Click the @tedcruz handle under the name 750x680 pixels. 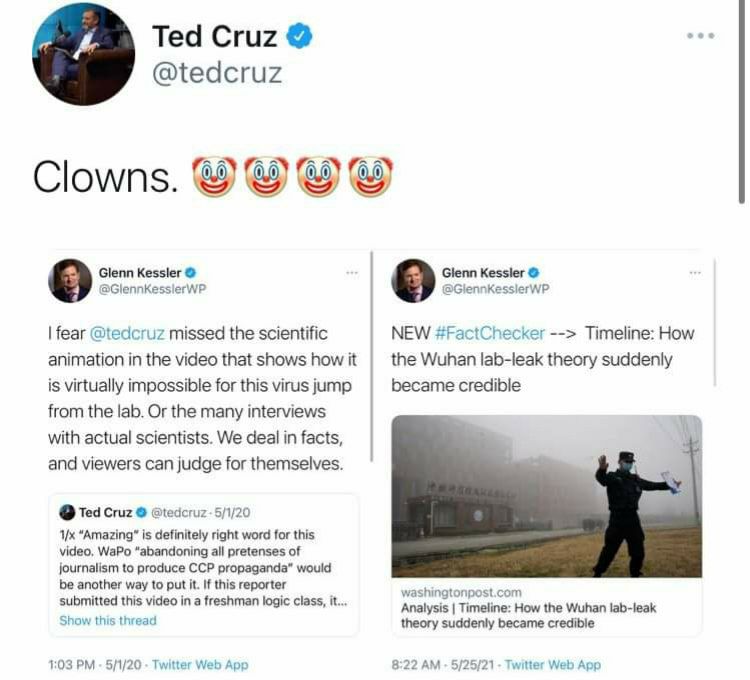coord(217,74)
